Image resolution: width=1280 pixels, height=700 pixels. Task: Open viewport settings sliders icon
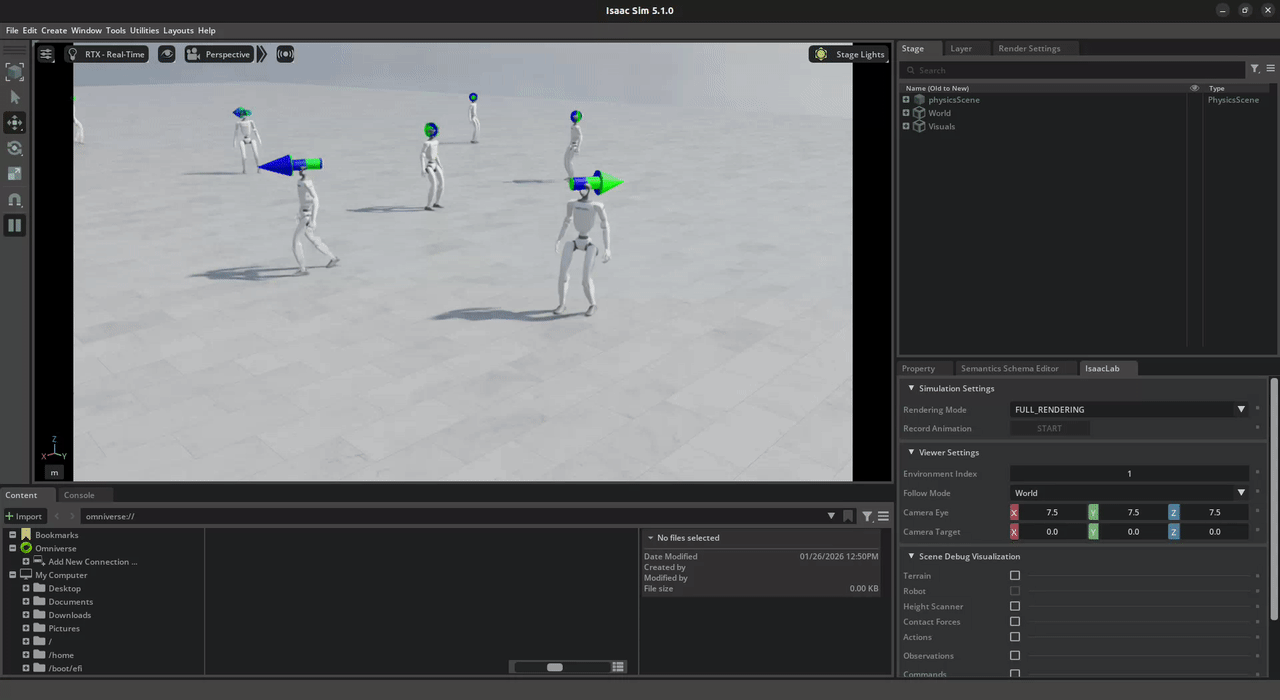point(47,54)
